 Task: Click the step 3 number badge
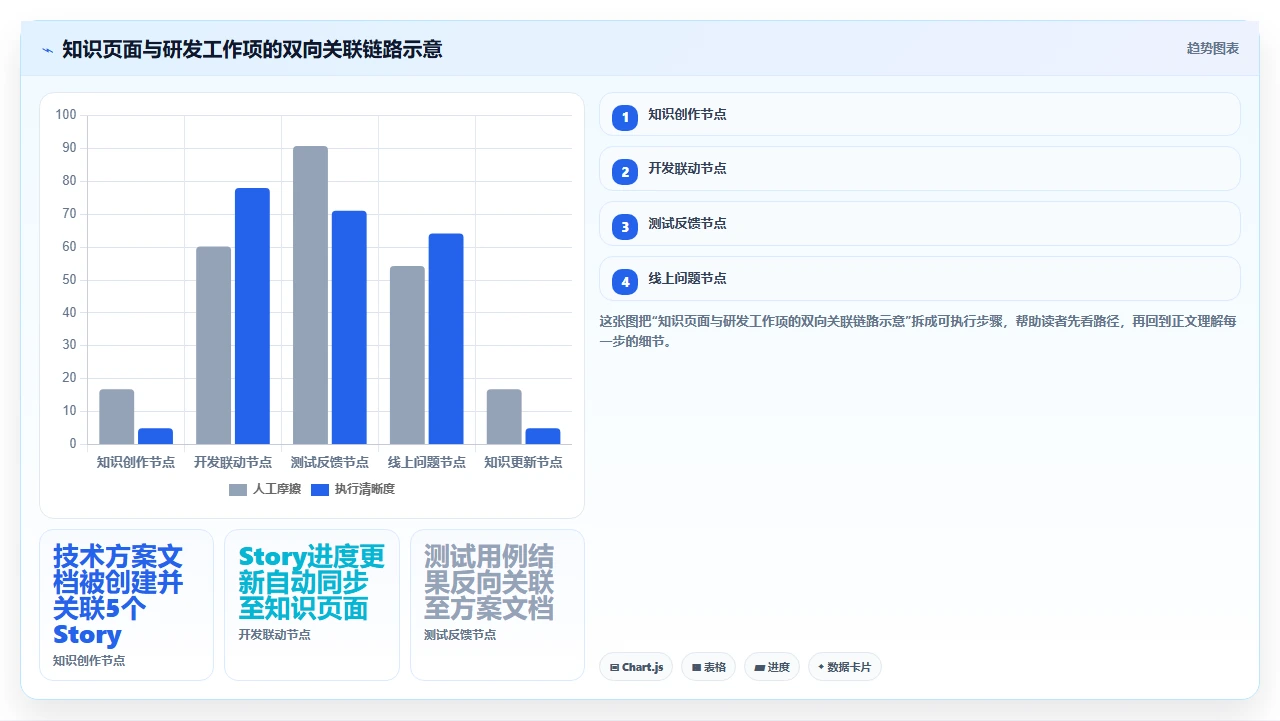[x=625, y=227]
